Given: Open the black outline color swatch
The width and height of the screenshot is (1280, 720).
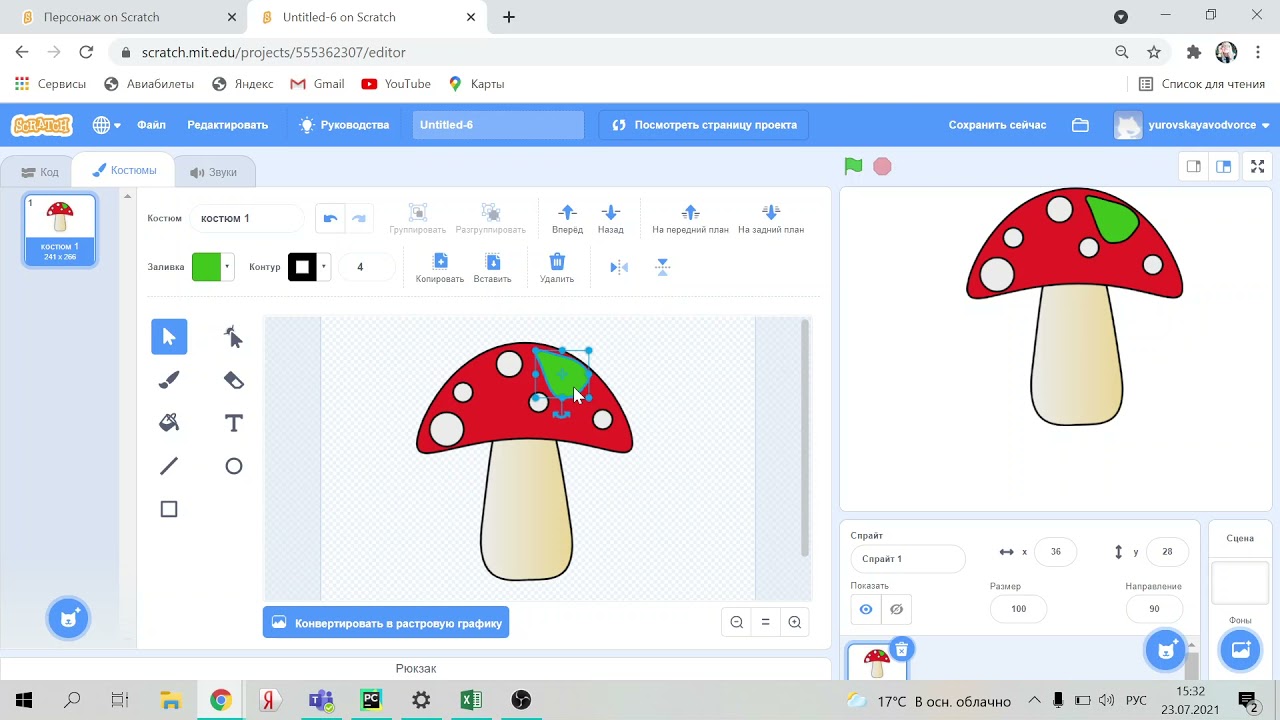Looking at the screenshot, I should [308, 267].
